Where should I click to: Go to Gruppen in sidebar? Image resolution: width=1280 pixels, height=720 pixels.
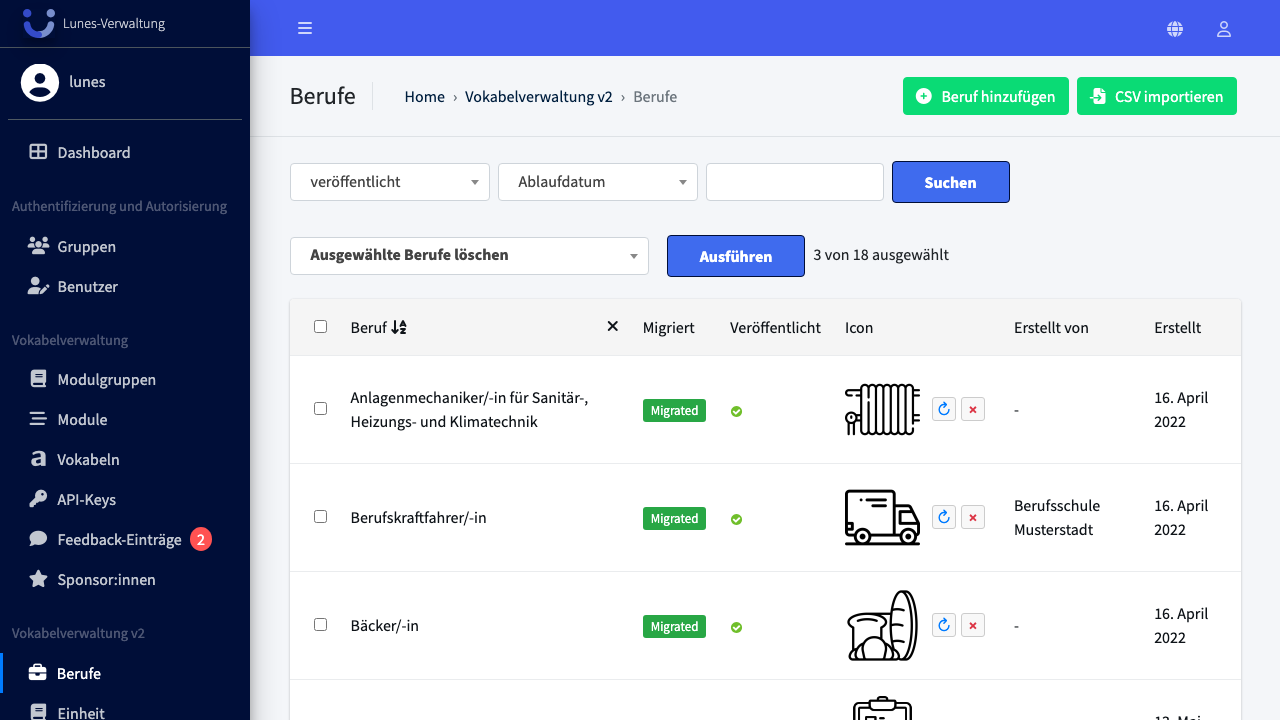pos(87,246)
